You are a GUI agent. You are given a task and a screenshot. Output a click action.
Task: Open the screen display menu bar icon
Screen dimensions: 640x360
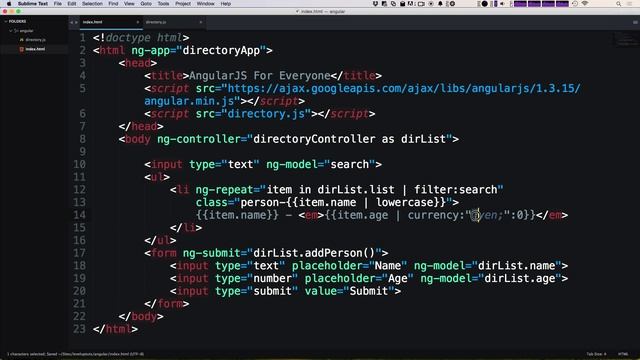pos(421,4)
